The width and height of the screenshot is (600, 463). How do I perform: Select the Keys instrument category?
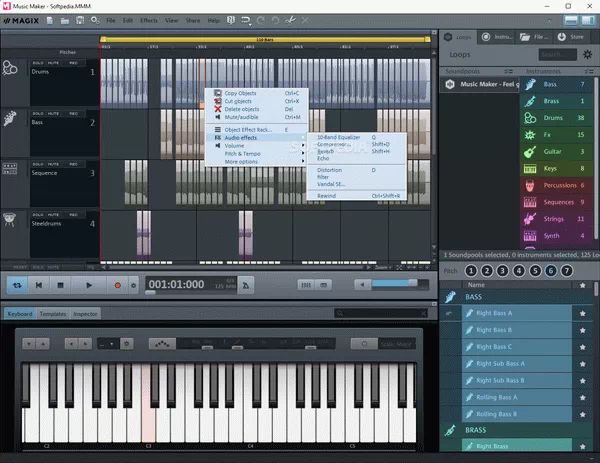pyautogui.click(x=556, y=168)
